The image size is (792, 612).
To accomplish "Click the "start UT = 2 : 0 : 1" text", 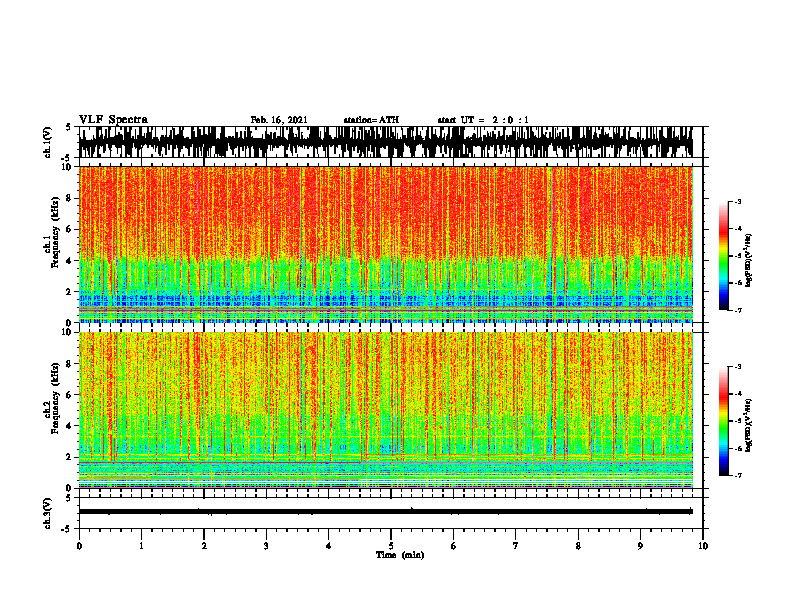I will [x=483, y=120].
